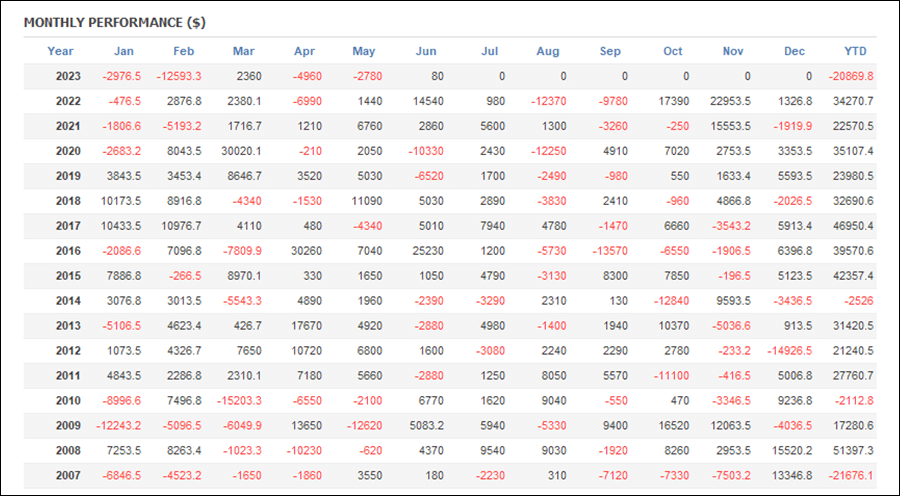Click the Jan column header
This screenshot has height=496, width=900.
123,51
